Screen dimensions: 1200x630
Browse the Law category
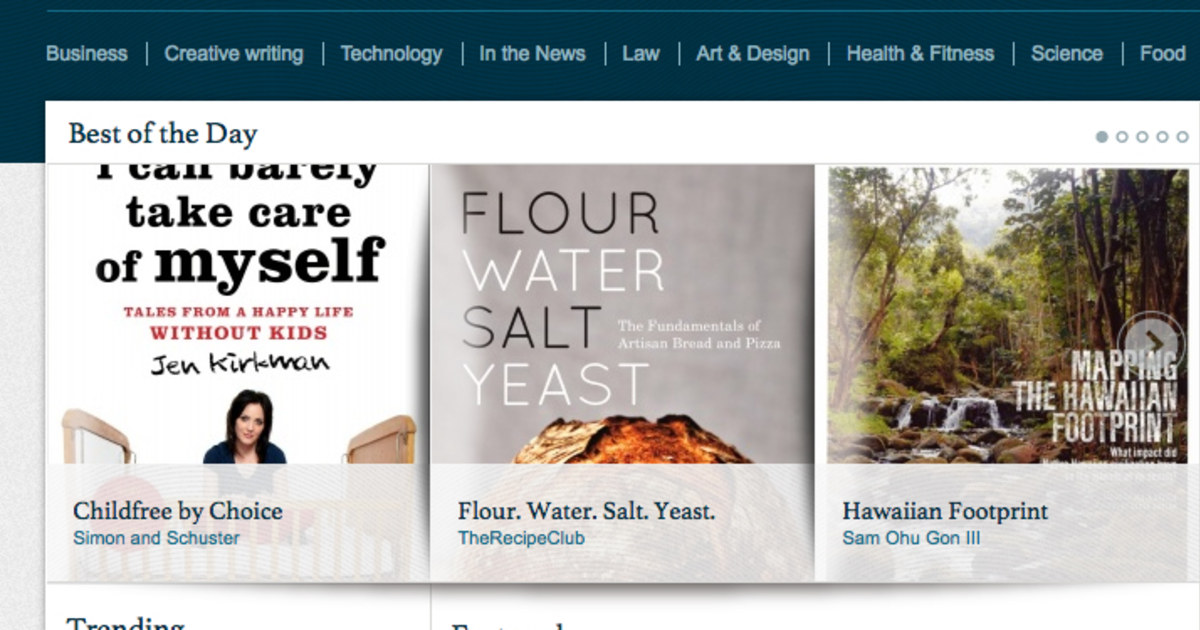(641, 54)
